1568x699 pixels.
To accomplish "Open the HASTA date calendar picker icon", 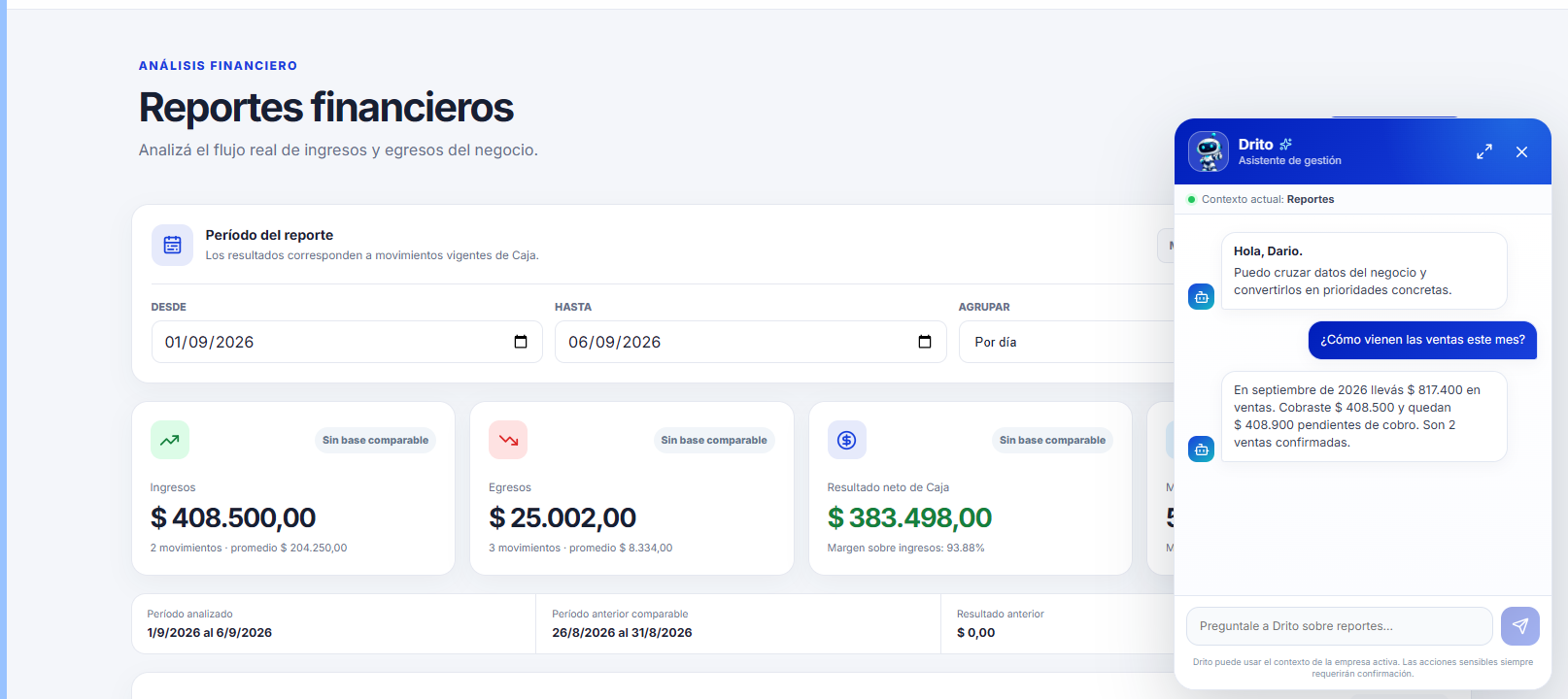I will [x=925, y=342].
